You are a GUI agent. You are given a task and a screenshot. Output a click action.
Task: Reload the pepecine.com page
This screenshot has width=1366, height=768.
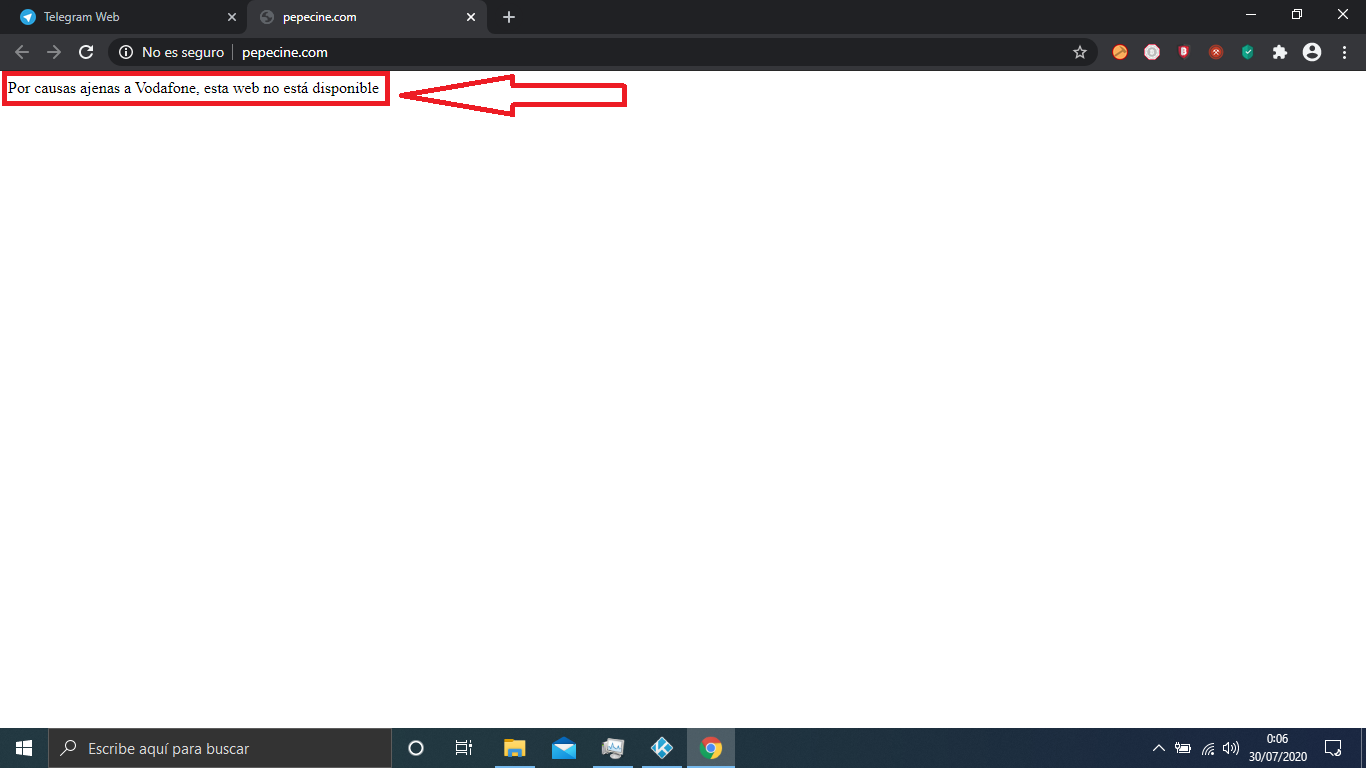point(86,52)
